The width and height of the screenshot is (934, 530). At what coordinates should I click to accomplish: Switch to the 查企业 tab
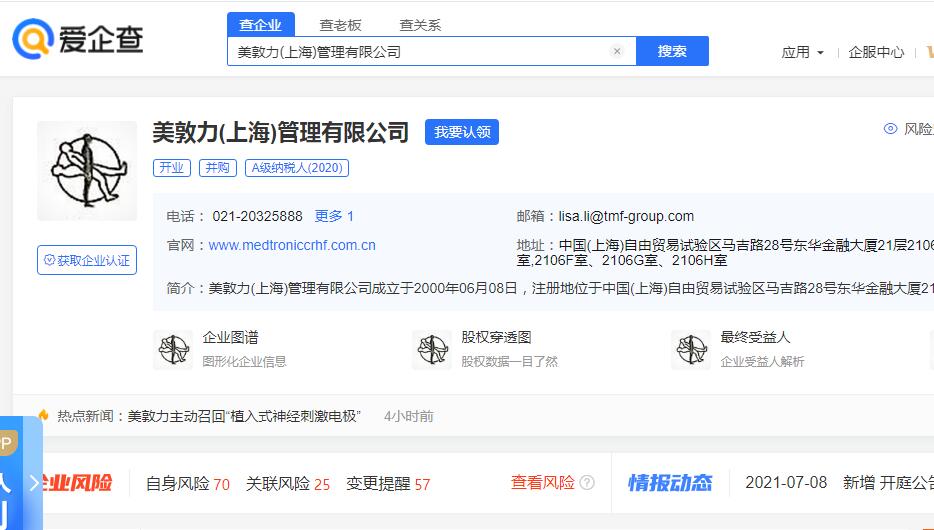[260, 25]
